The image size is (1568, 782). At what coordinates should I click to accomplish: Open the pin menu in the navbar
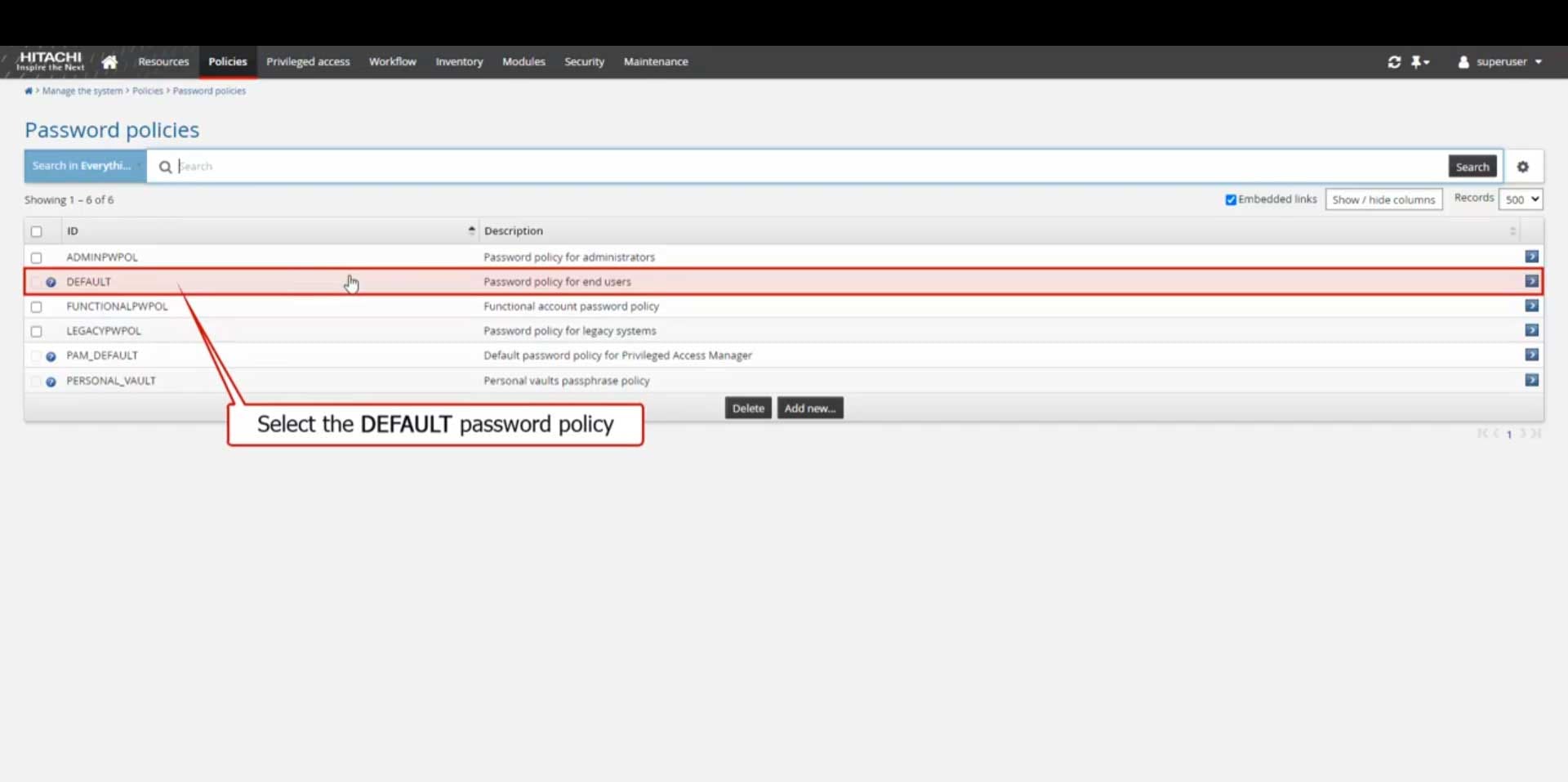[x=1420, y=62]
